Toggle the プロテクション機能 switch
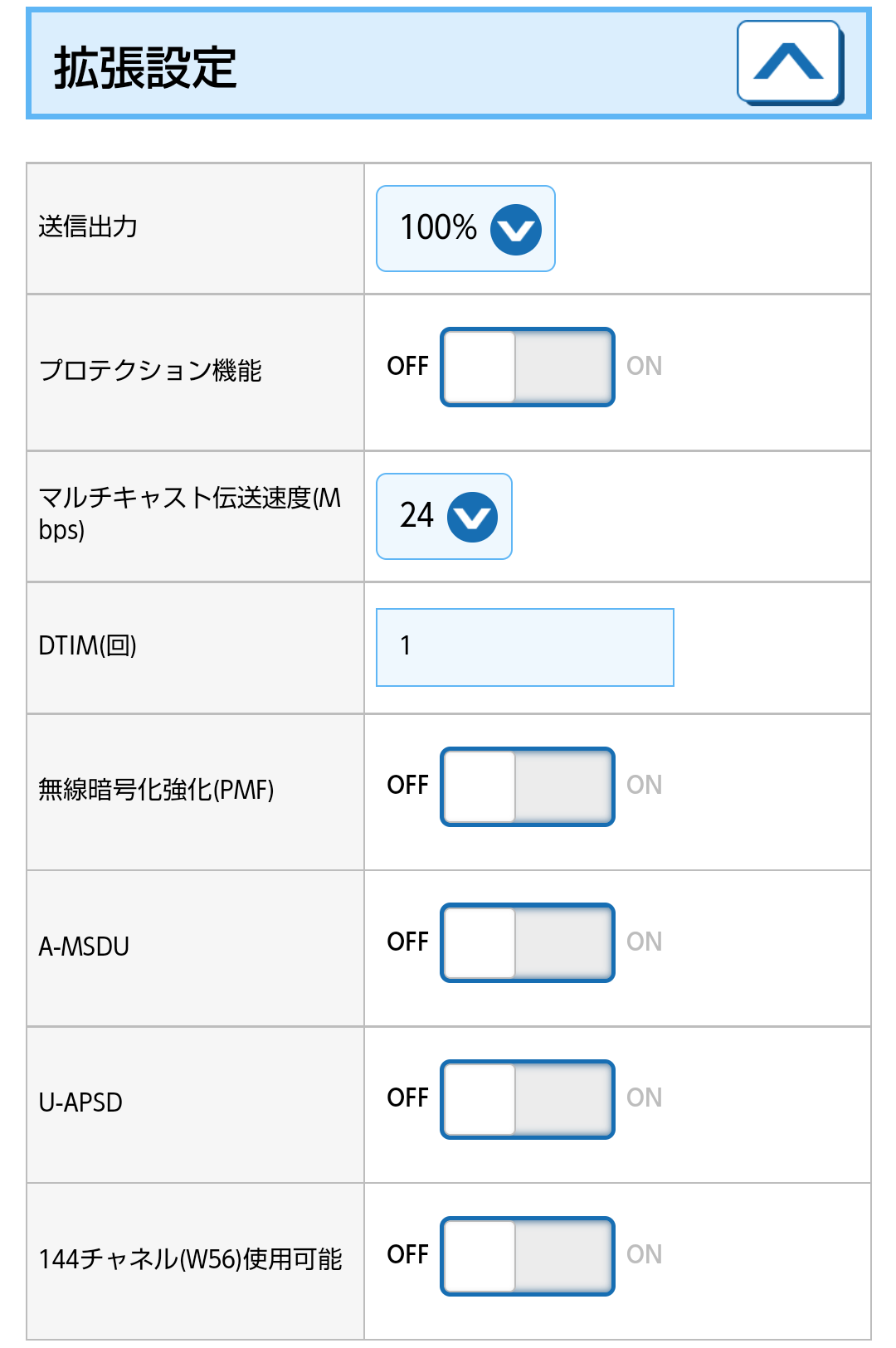The image size is (896, 1348). [x=528, y=367]
